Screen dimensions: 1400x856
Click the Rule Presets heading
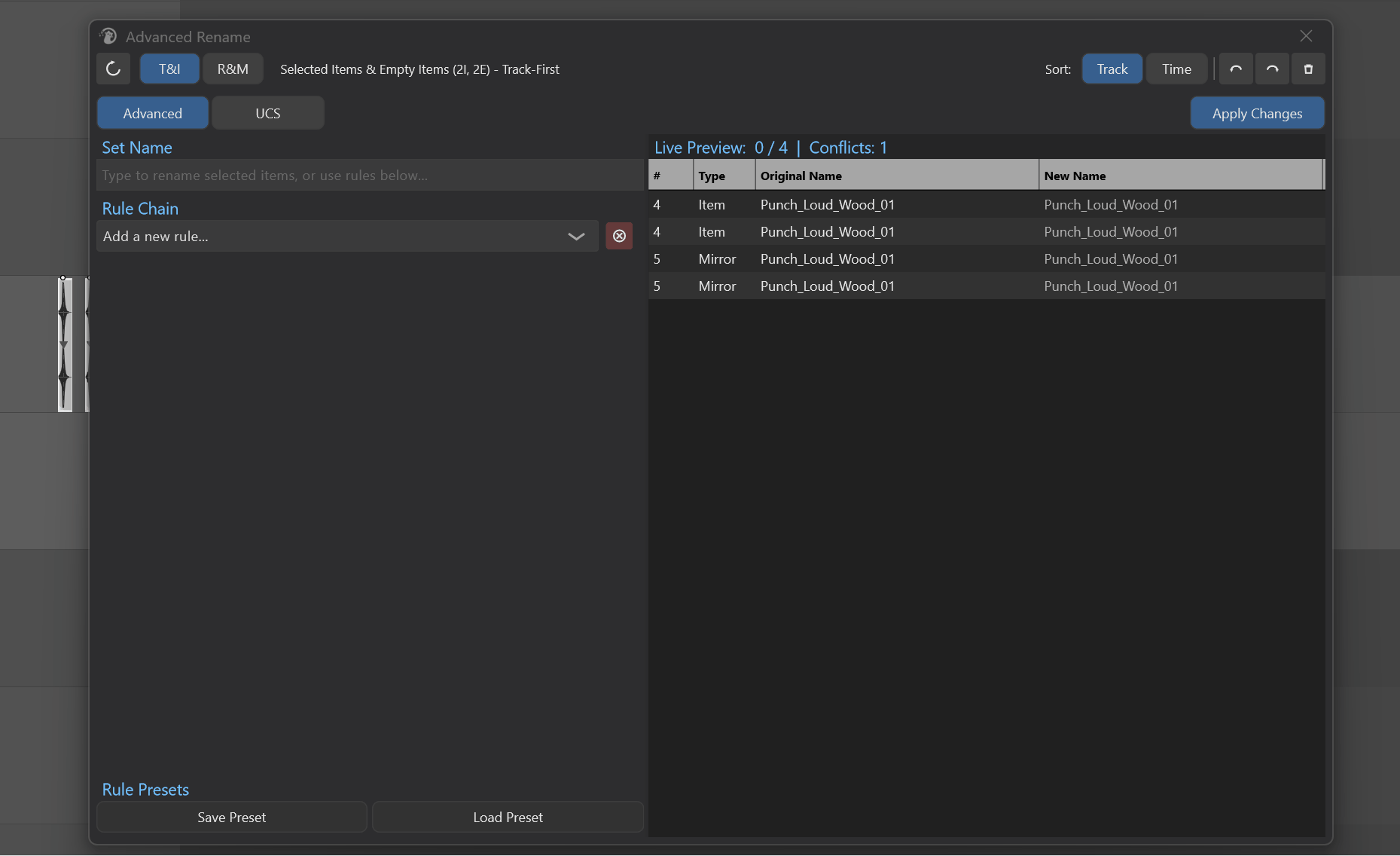(145, 790)
